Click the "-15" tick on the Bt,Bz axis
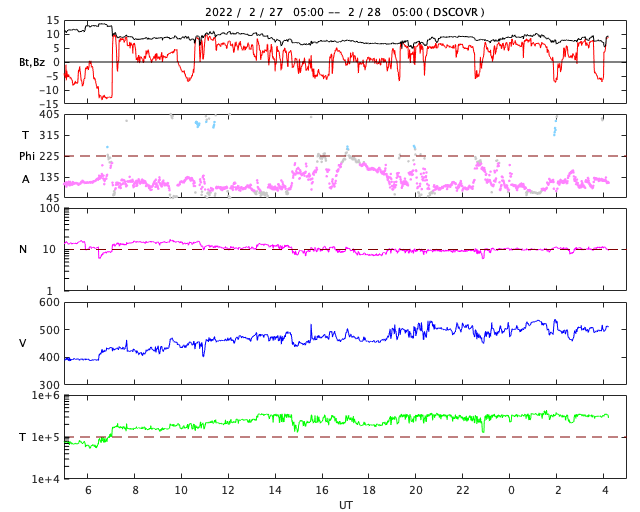Screen dimensions: 640x512 49,104
